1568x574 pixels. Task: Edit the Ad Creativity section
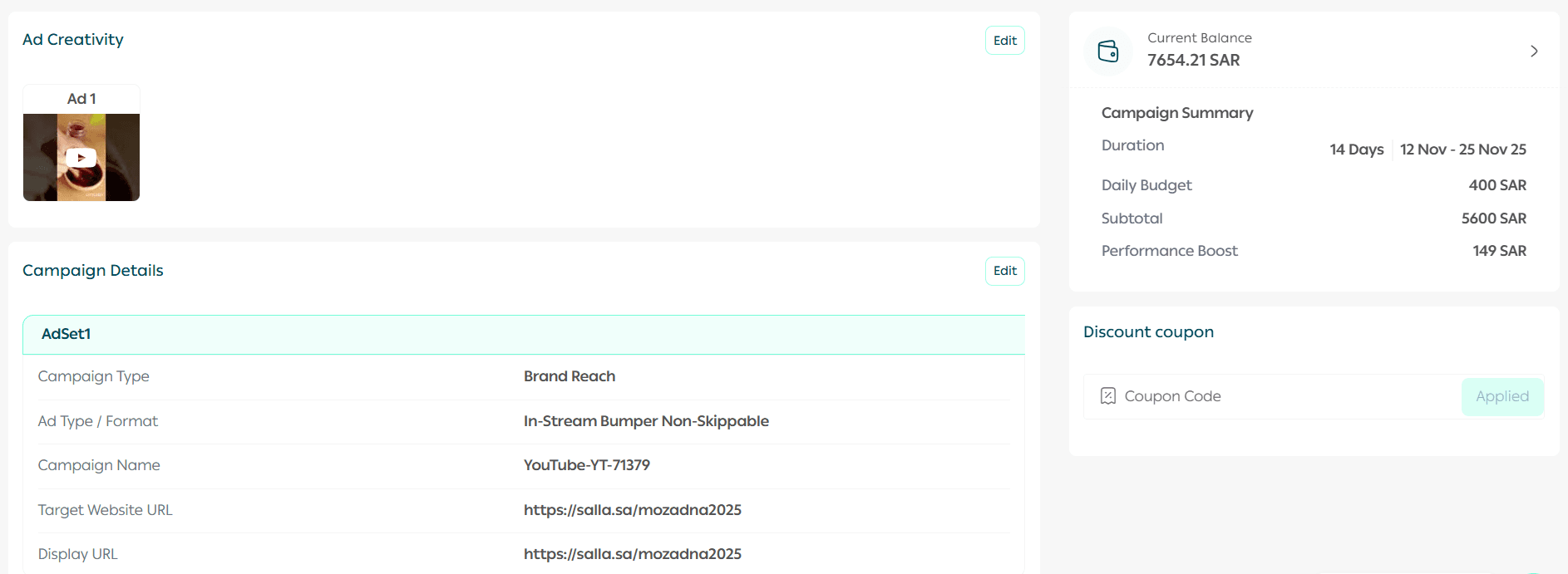click(1004, 41)
